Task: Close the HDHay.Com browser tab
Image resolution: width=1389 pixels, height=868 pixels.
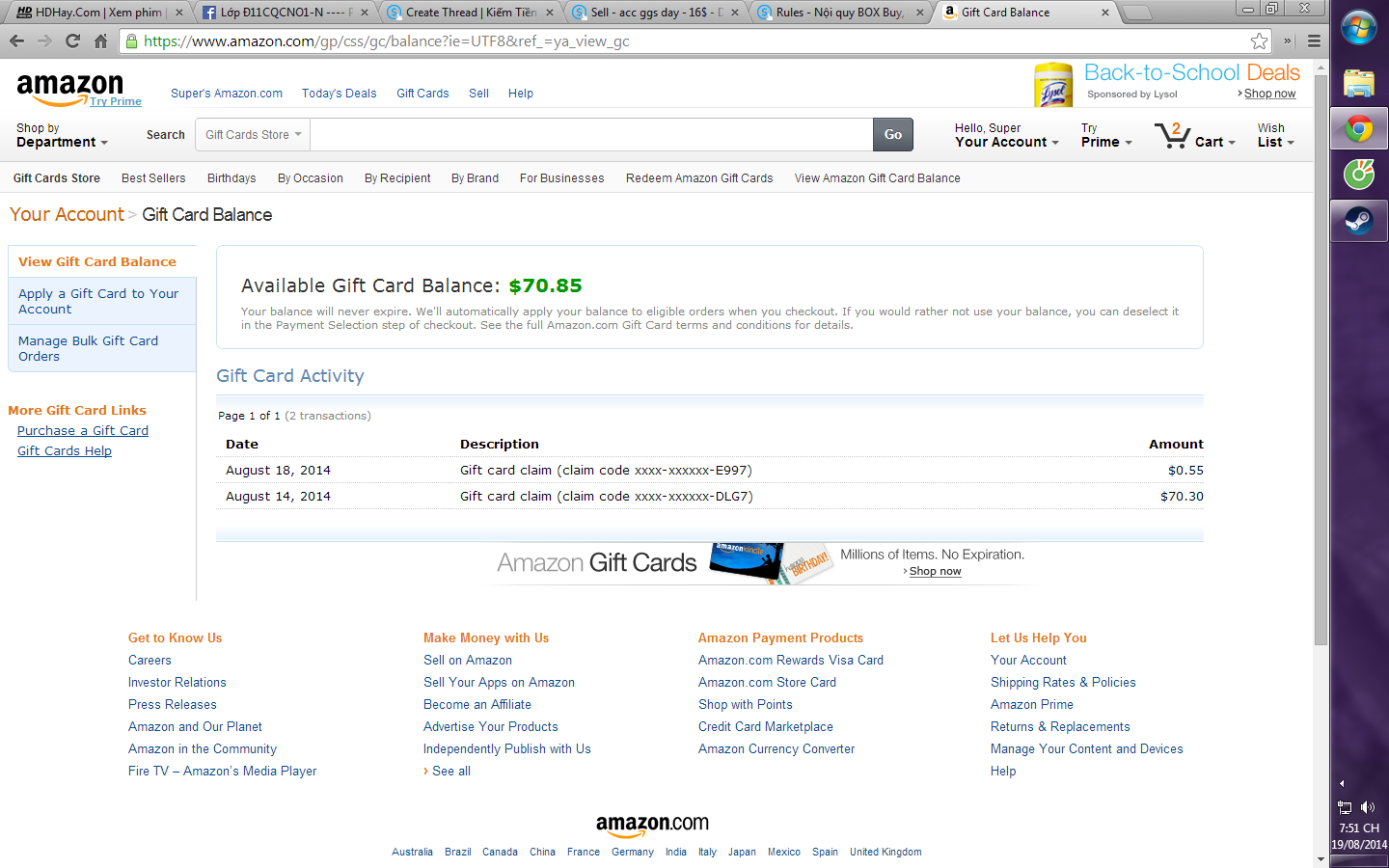Action: 178,13
